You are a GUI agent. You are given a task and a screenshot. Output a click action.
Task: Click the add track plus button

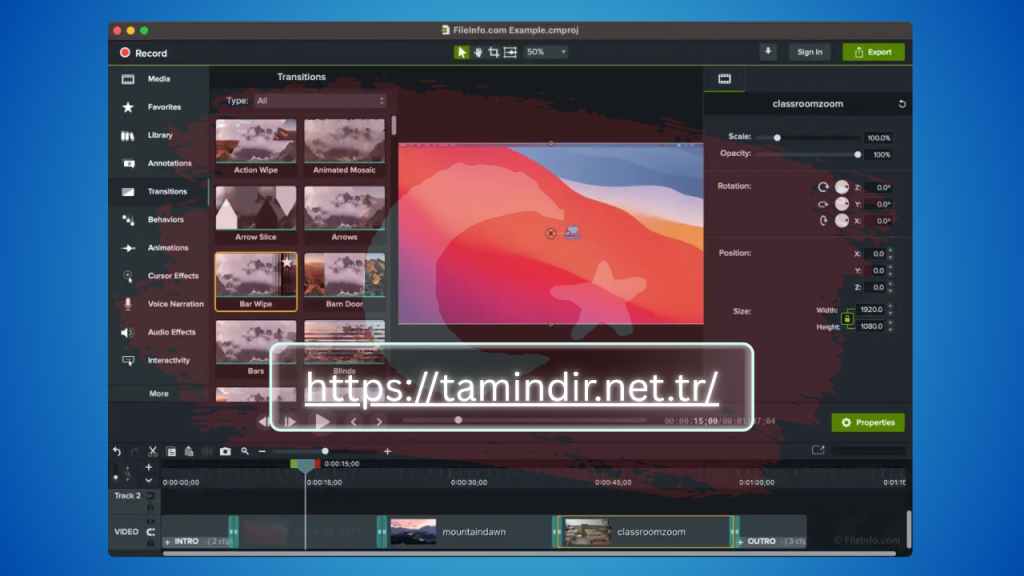coord(149,467)
